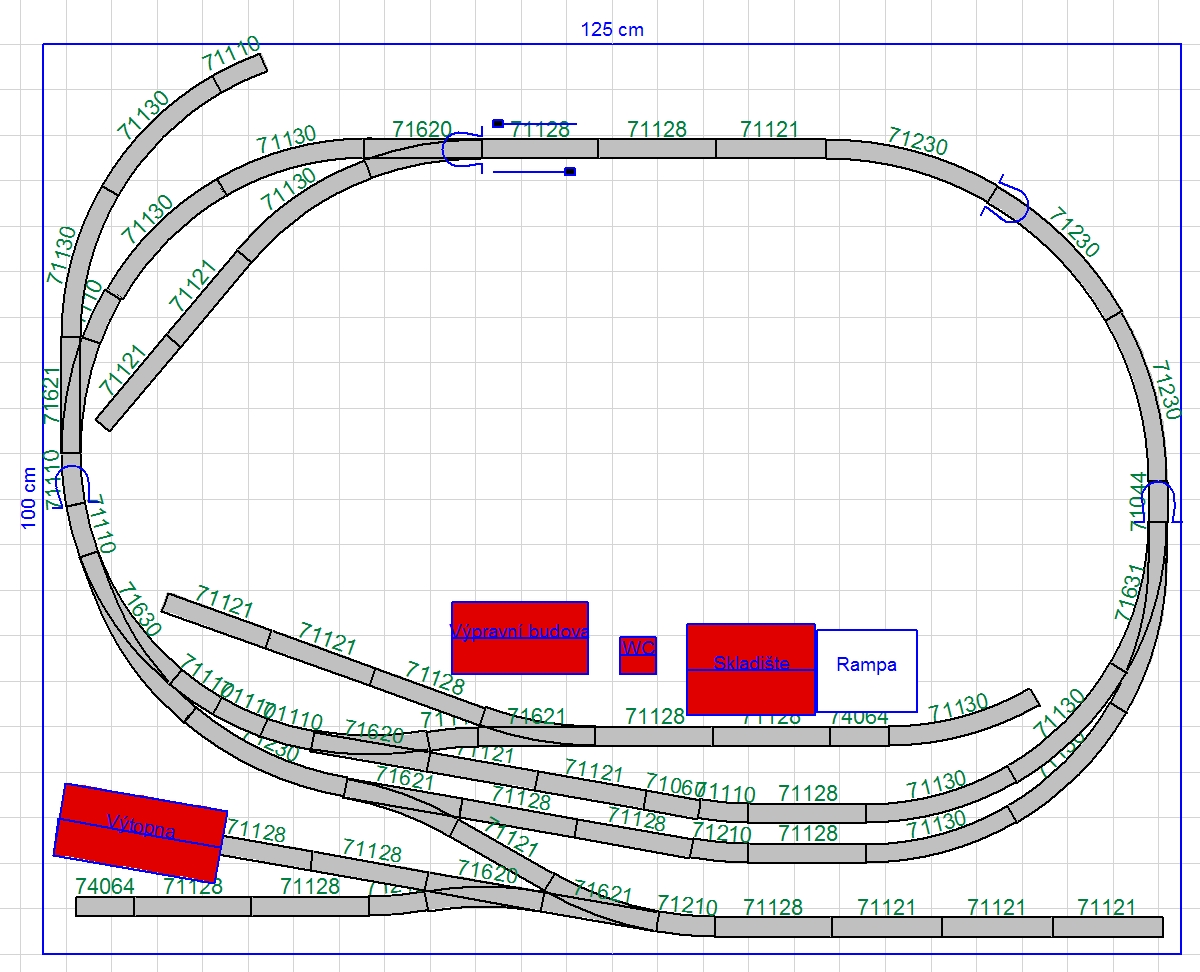Select blue arch symbol on top-right 71230 curve
Viewport: 1200px width, 972px height.
point(1007,200)
